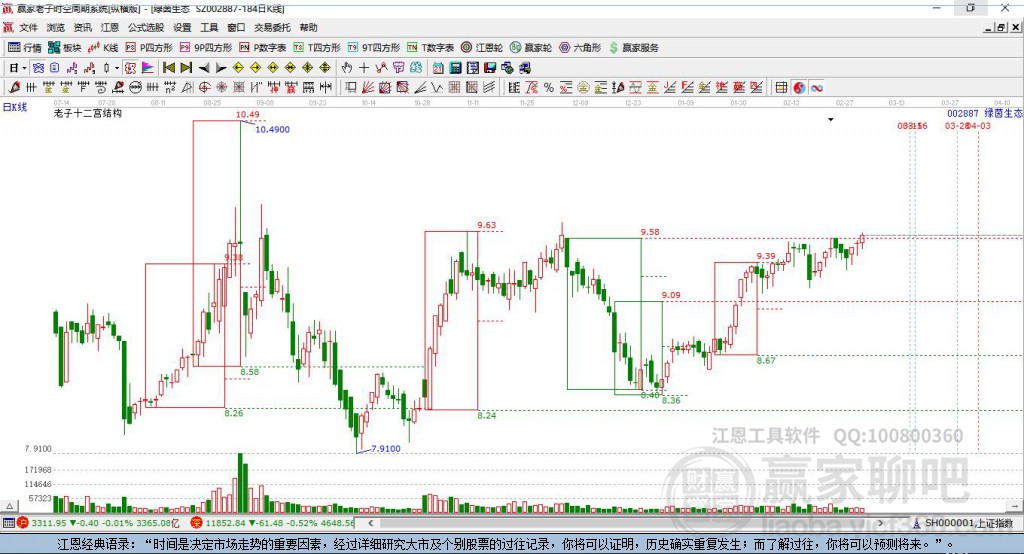
Task: Switch to the K线 candlestick chart
Action: [x=103, y=48]
